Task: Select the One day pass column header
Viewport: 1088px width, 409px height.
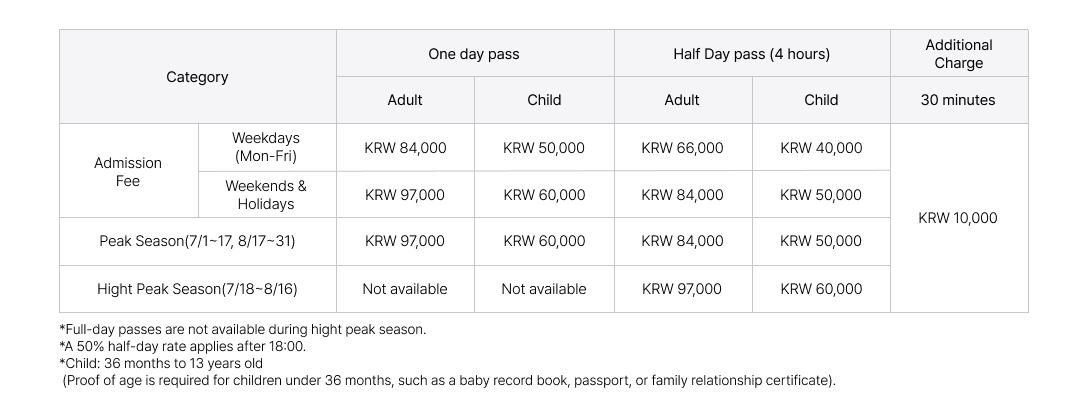Action: [474, 54]
